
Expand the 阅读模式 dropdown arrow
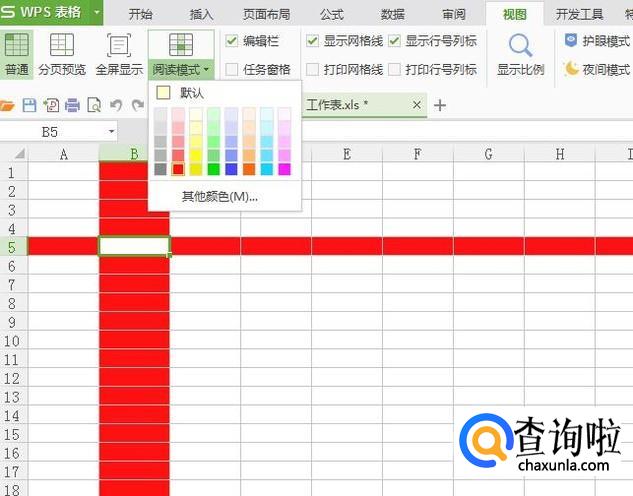pyautogui.click(x=206, y=70)
